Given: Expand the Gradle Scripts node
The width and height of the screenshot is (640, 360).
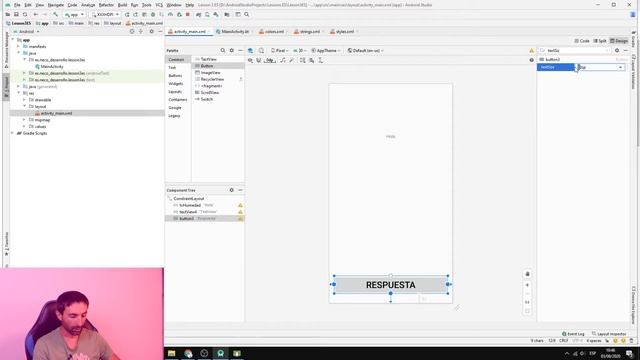Looking at the screenshot, I should coord(12,133).
